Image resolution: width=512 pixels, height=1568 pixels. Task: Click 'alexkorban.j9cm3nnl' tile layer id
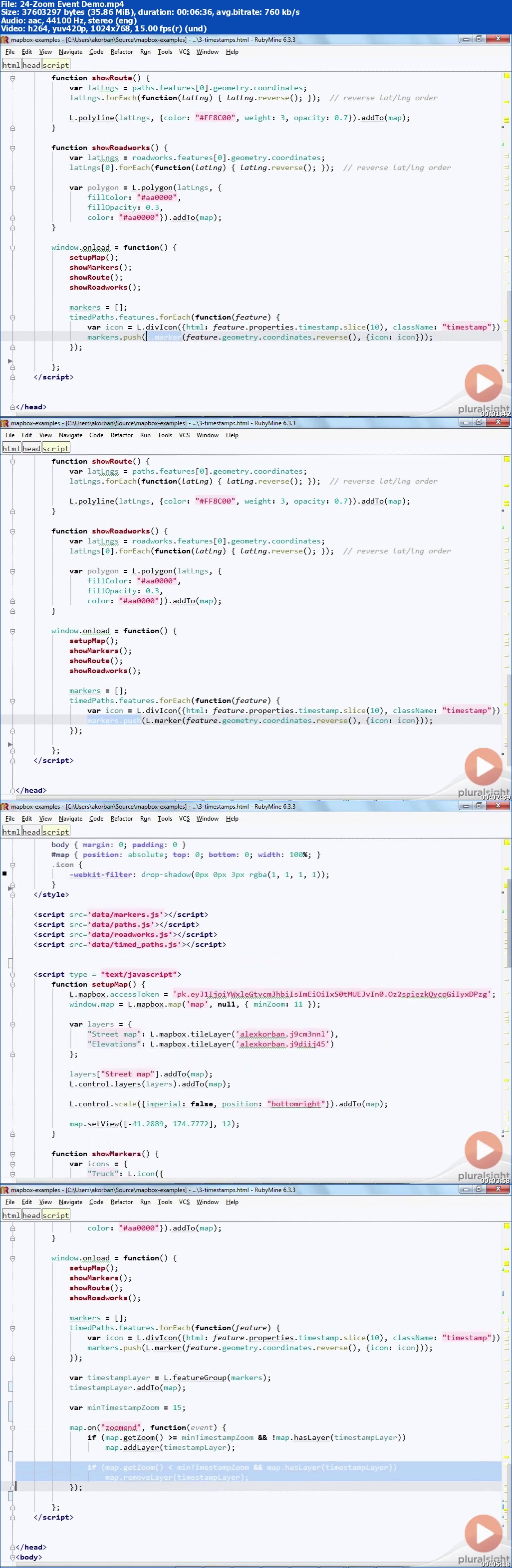click(x=284, y=1034)
